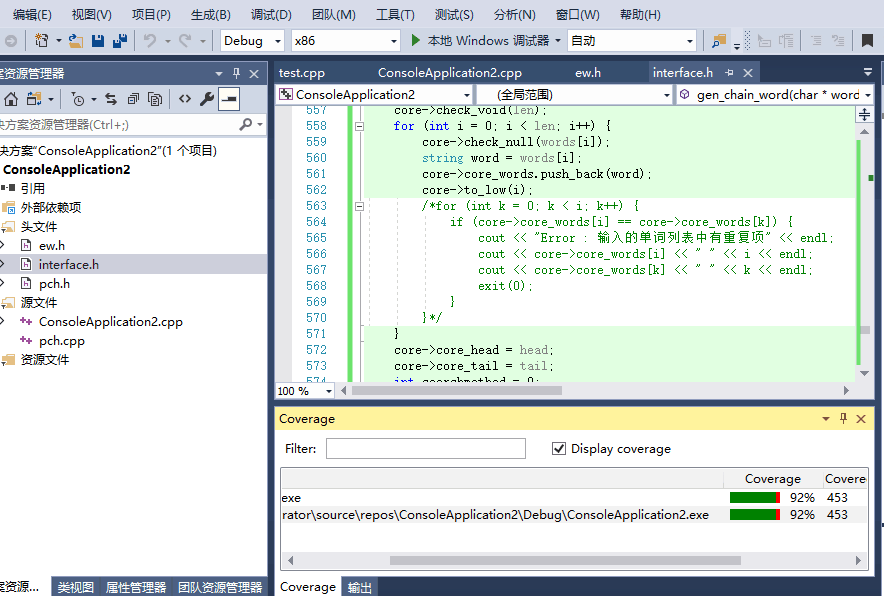Click the Save All toolbar icon
The width and height of the screenshot is (884, 596).
pyautogui.click(x=120, y=41)
